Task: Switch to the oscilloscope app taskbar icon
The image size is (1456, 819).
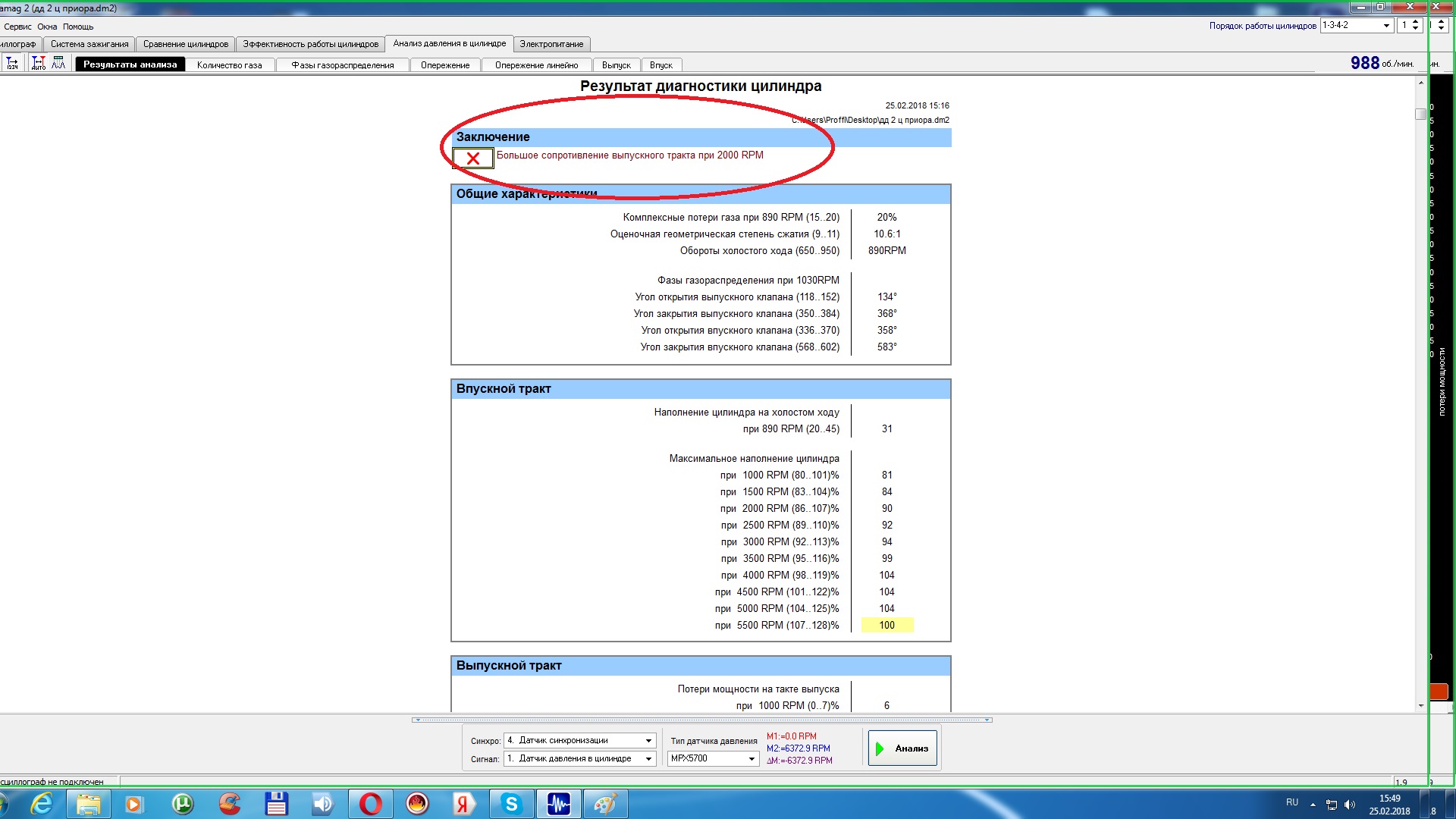Action: coord(558,804)
